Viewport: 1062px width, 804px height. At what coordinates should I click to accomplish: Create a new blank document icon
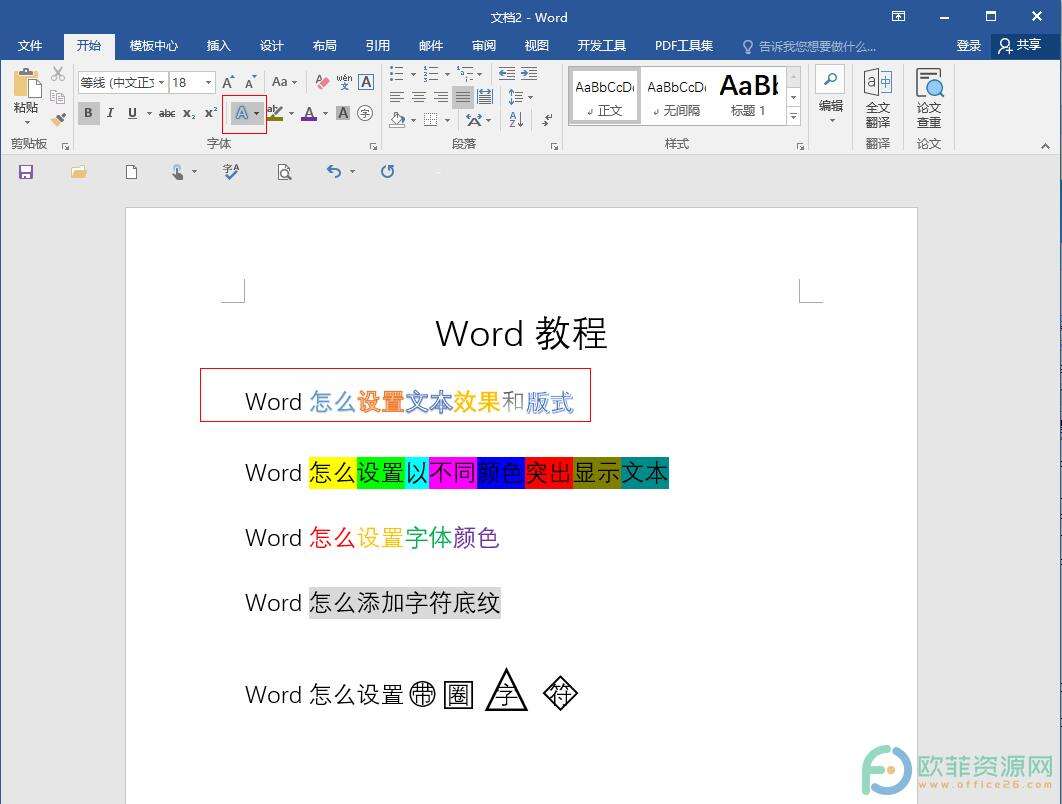click(131, 172)
